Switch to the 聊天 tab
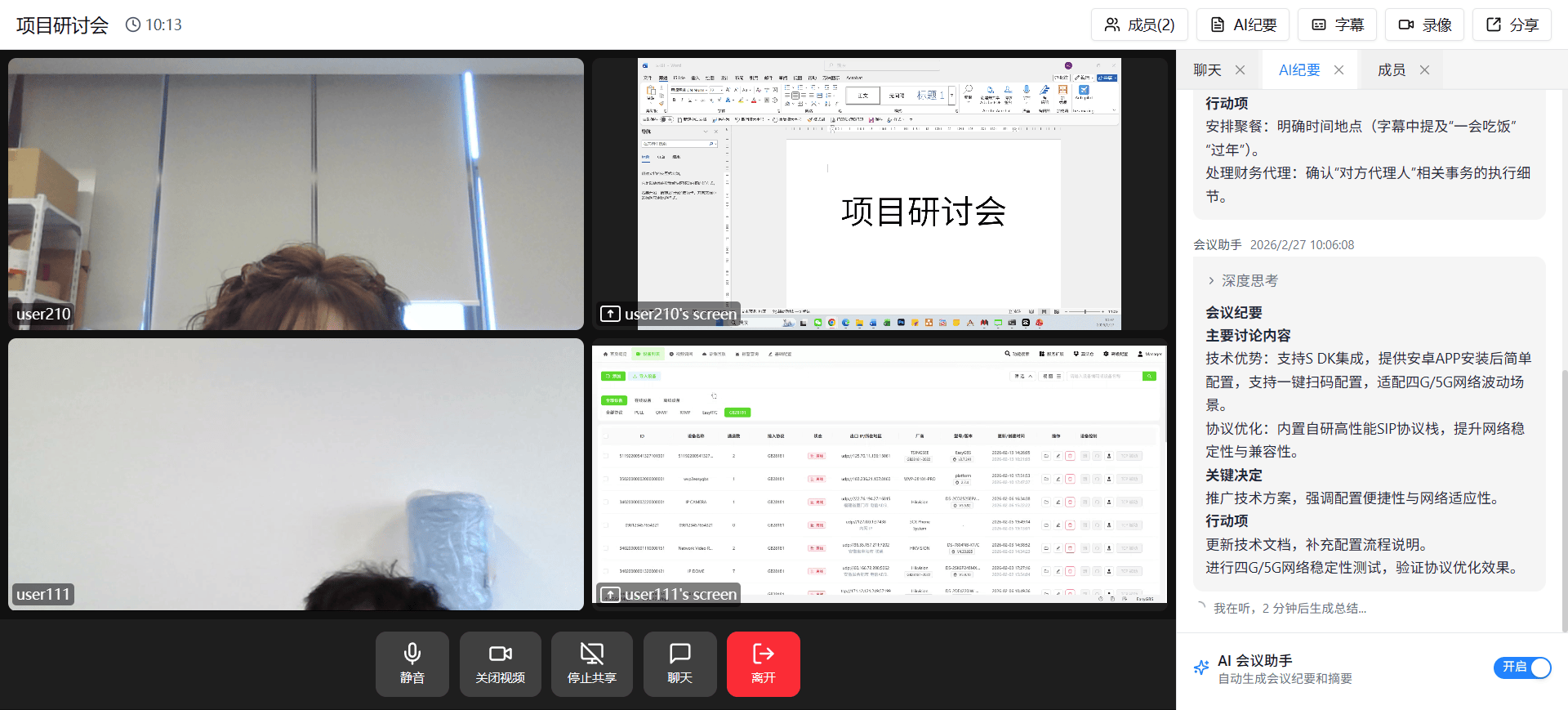 click(x=1207, y=70)
